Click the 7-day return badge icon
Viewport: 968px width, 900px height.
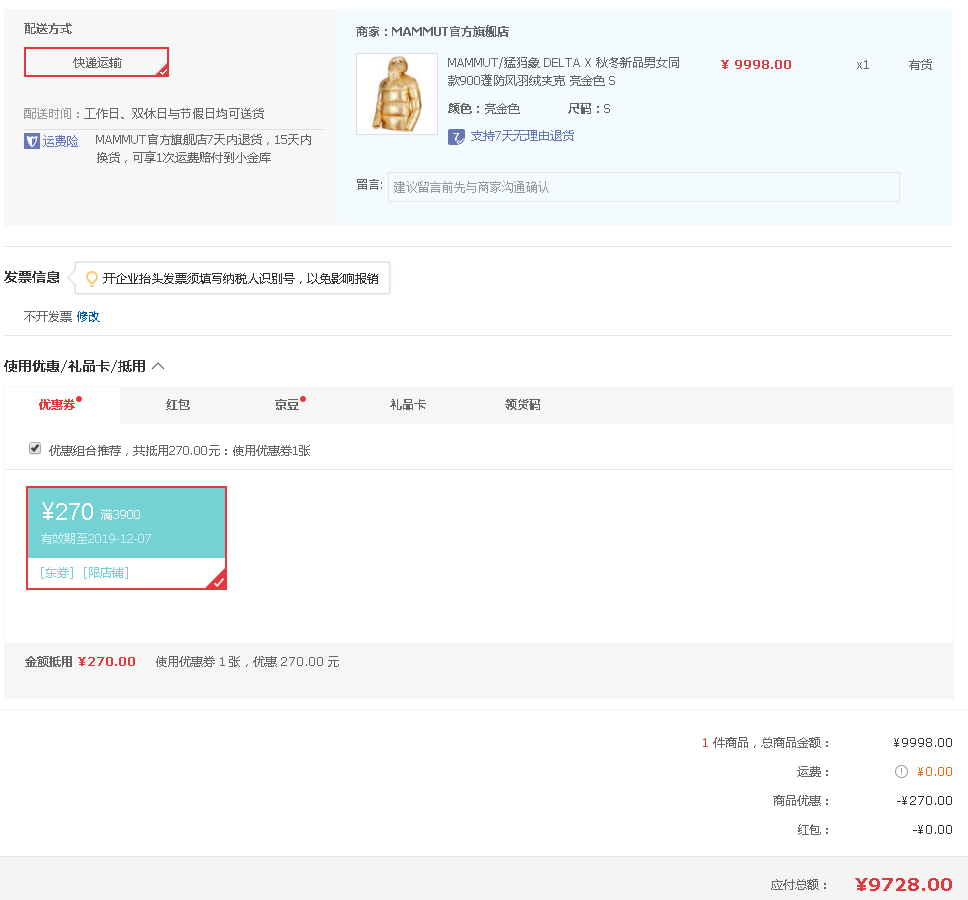coord(456,136)
